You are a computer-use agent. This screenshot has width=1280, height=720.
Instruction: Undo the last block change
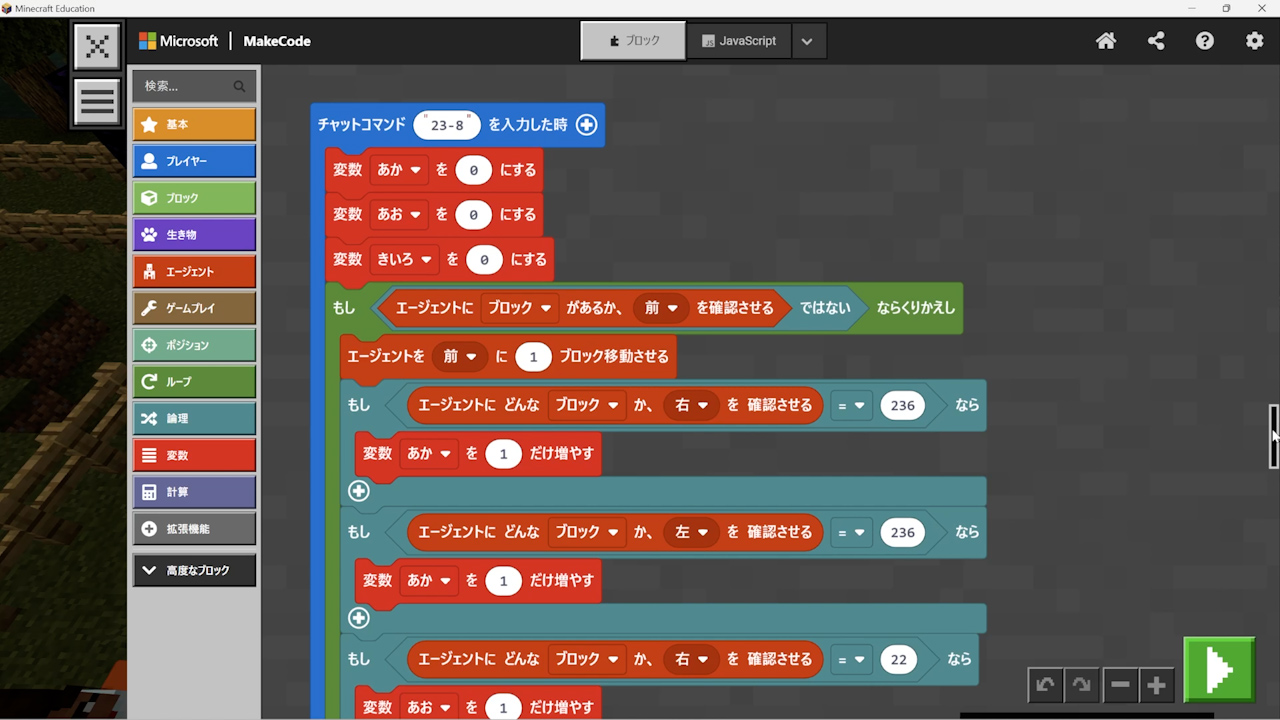[x=1045, y=685]
